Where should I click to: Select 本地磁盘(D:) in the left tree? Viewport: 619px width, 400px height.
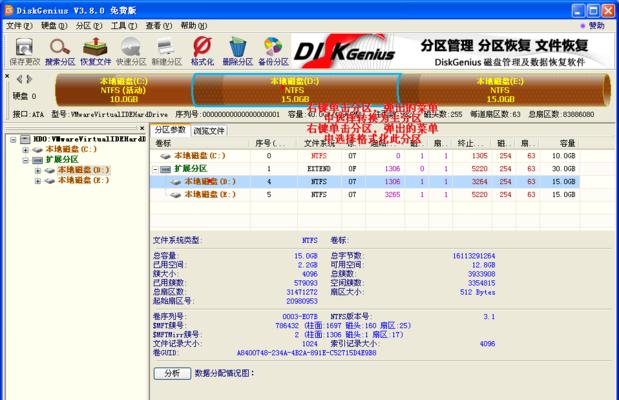click(x=84, y=170)
